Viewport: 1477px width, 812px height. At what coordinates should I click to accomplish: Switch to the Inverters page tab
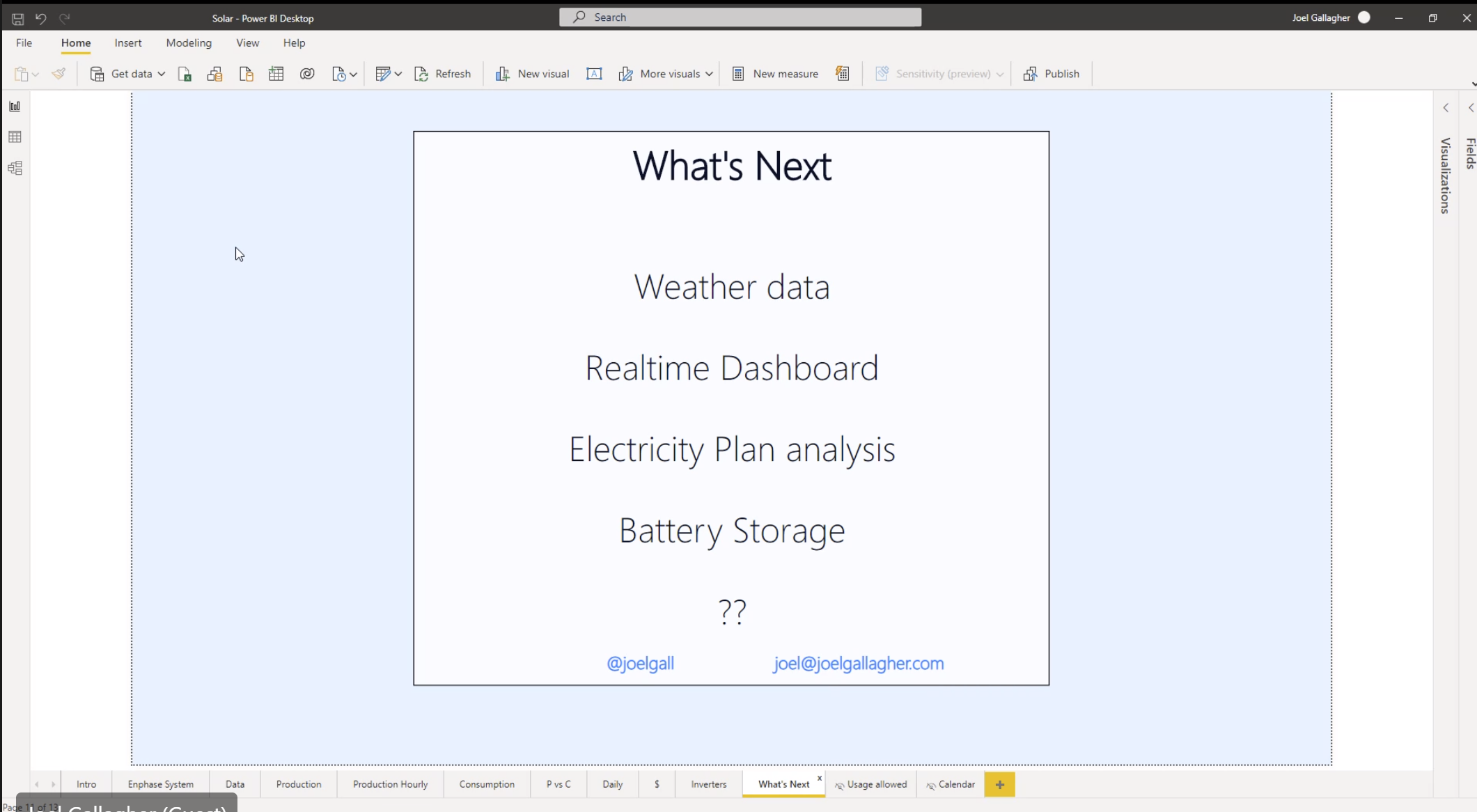point(708,784)
